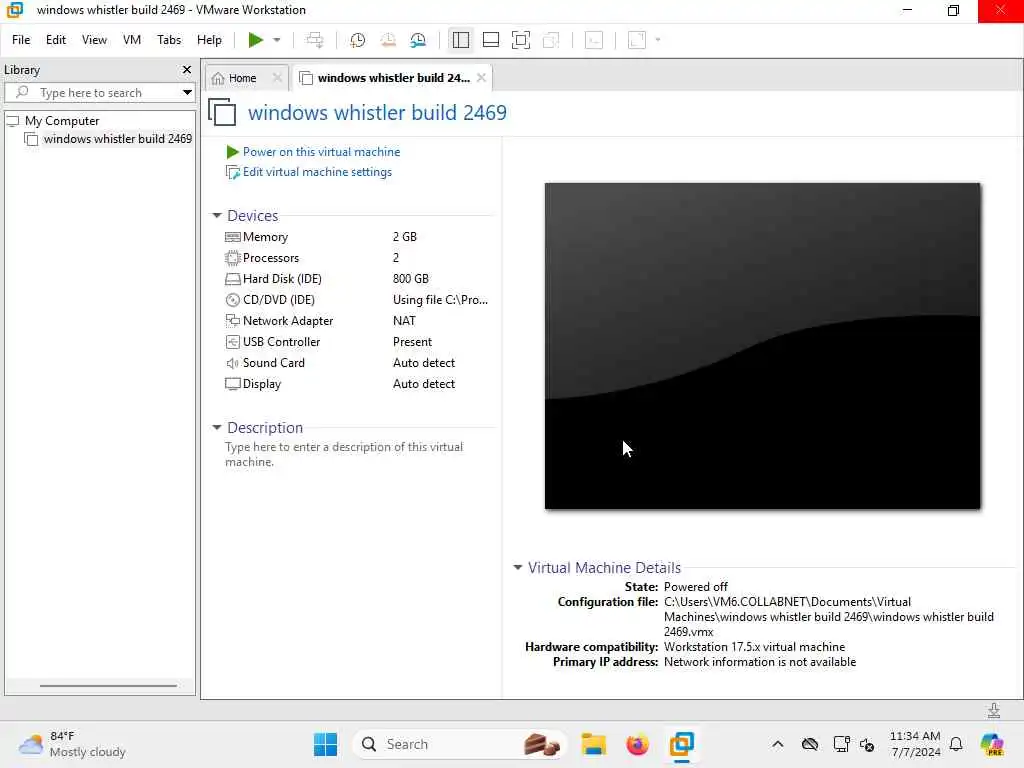Open File Explorer from the taskbar
This screenshot has width=1024, height=768.
pyautogui.click(x=594, y=744)
